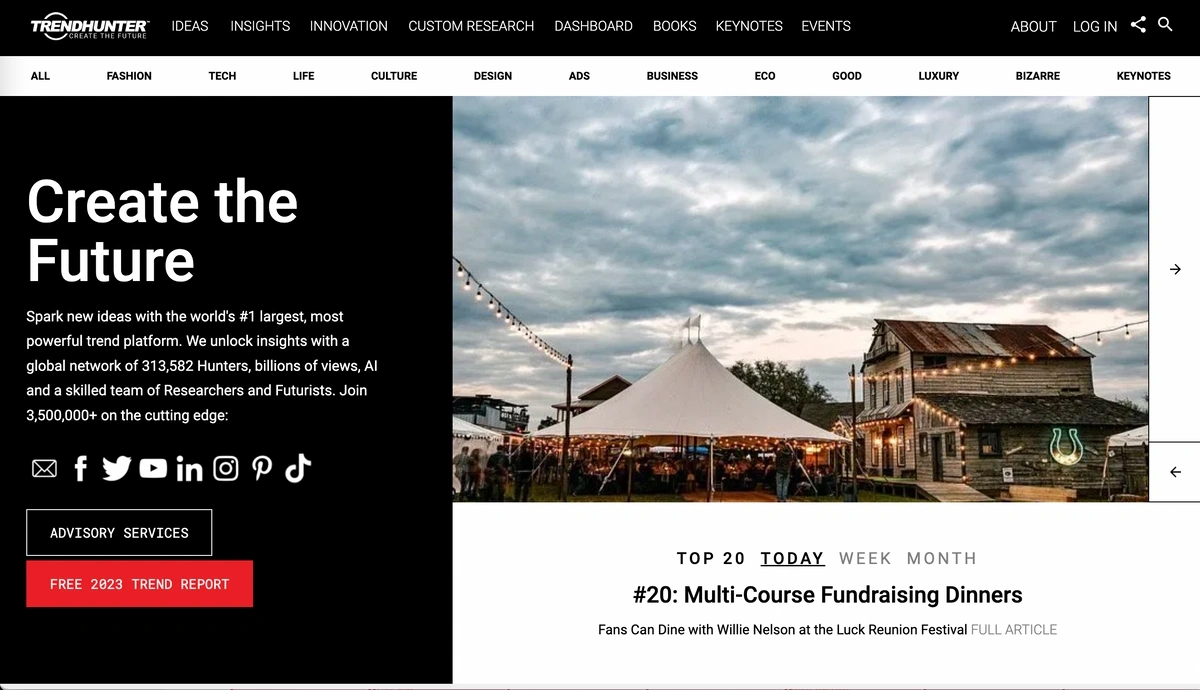Open the LinkedIn icon
1200x690 pixels.
(189, 468)
